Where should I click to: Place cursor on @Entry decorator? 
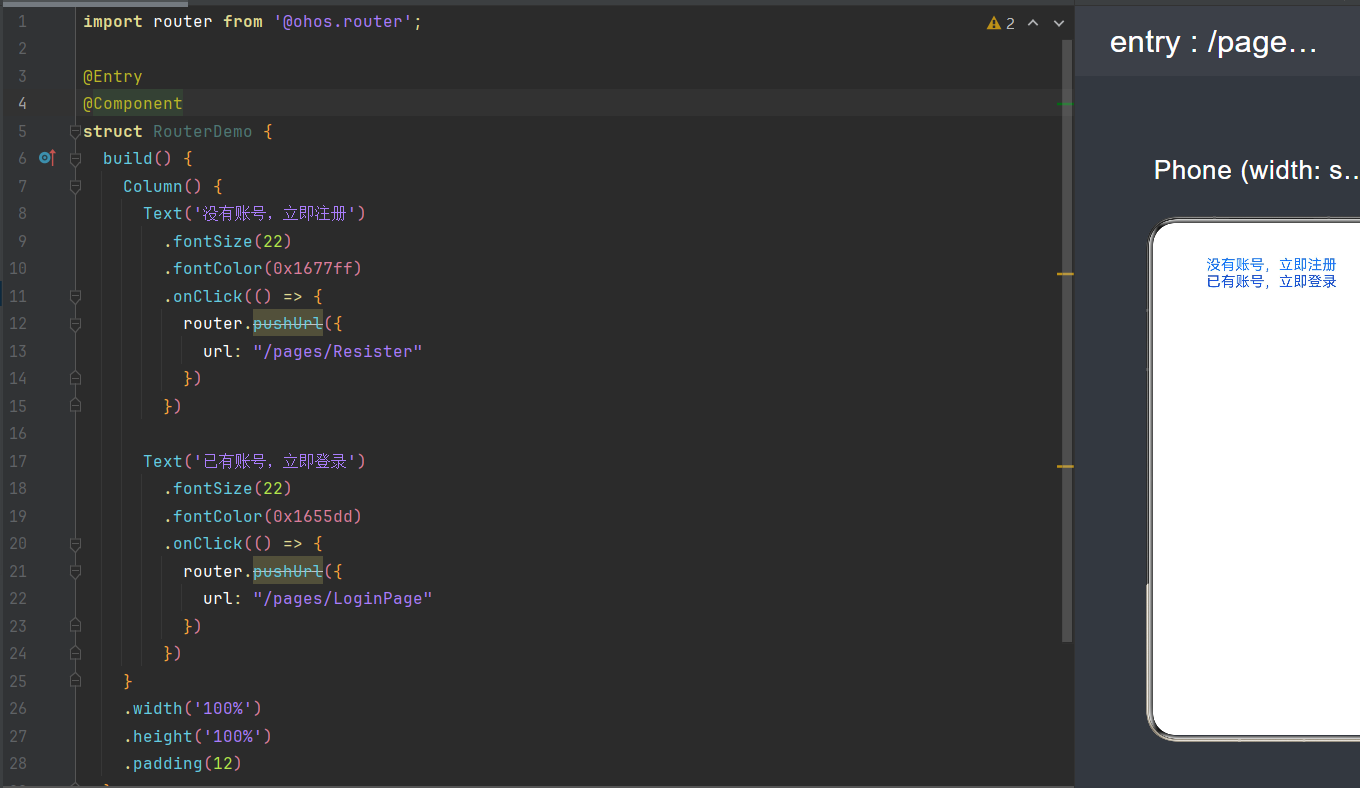[x=113, y=76]
